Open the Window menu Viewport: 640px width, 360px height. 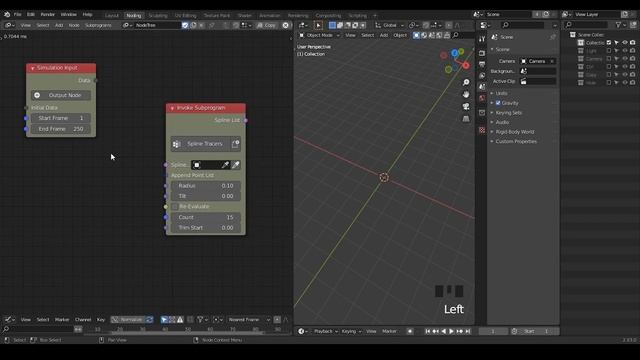[x=69, y=14]
